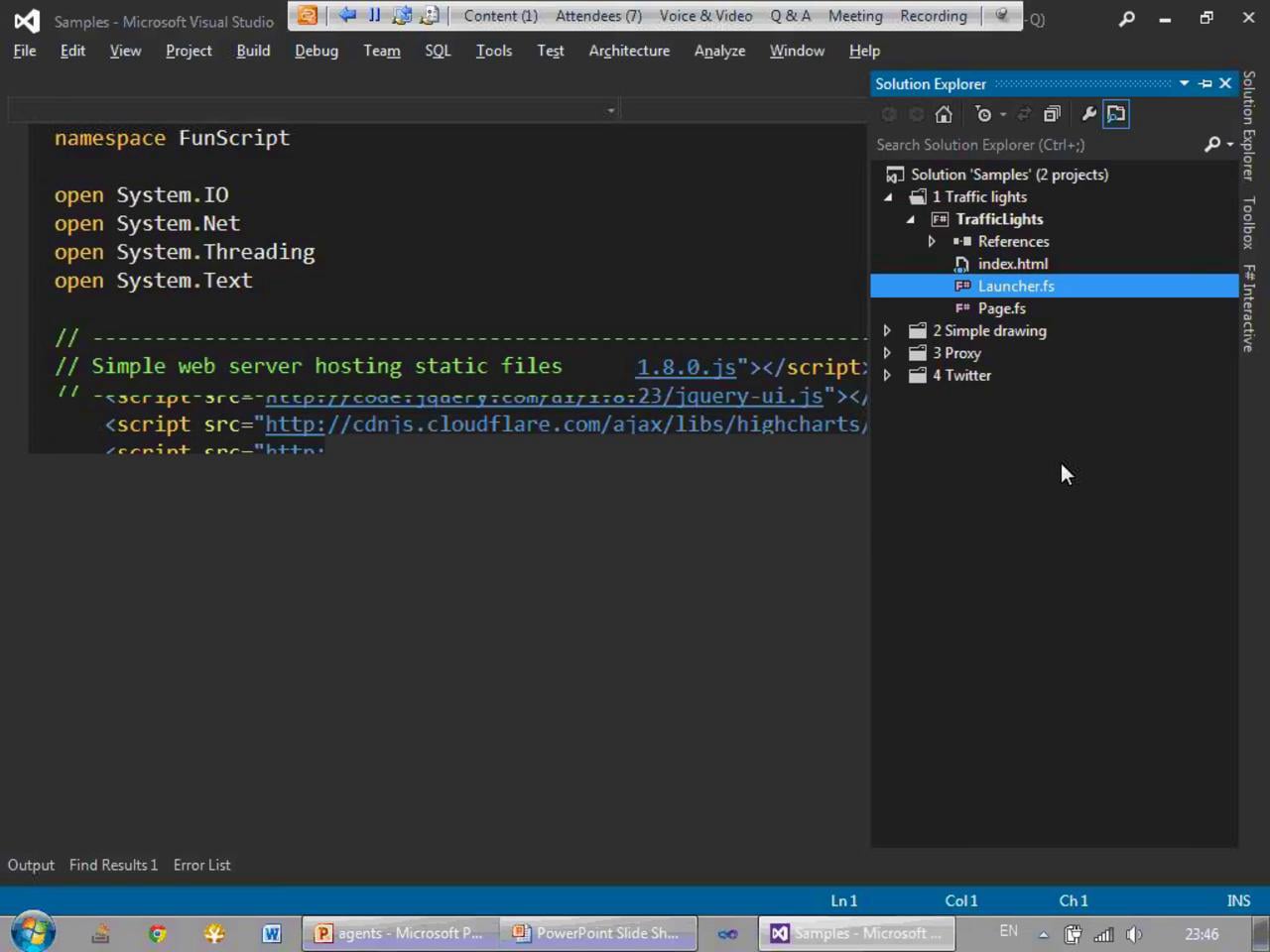Expand the 2 Simple drawing folder
The image size is (1270, 952).
point(888,331)
